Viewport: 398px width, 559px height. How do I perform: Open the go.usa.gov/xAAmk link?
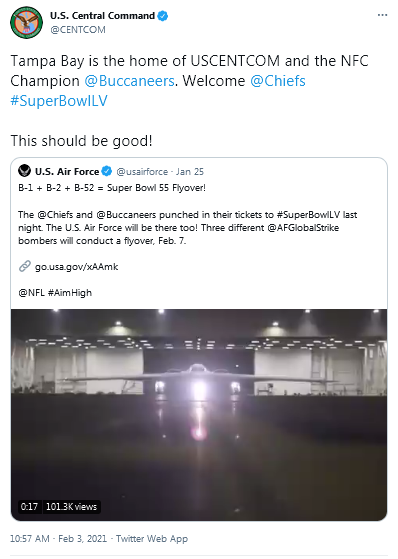[x=76, y=267]
